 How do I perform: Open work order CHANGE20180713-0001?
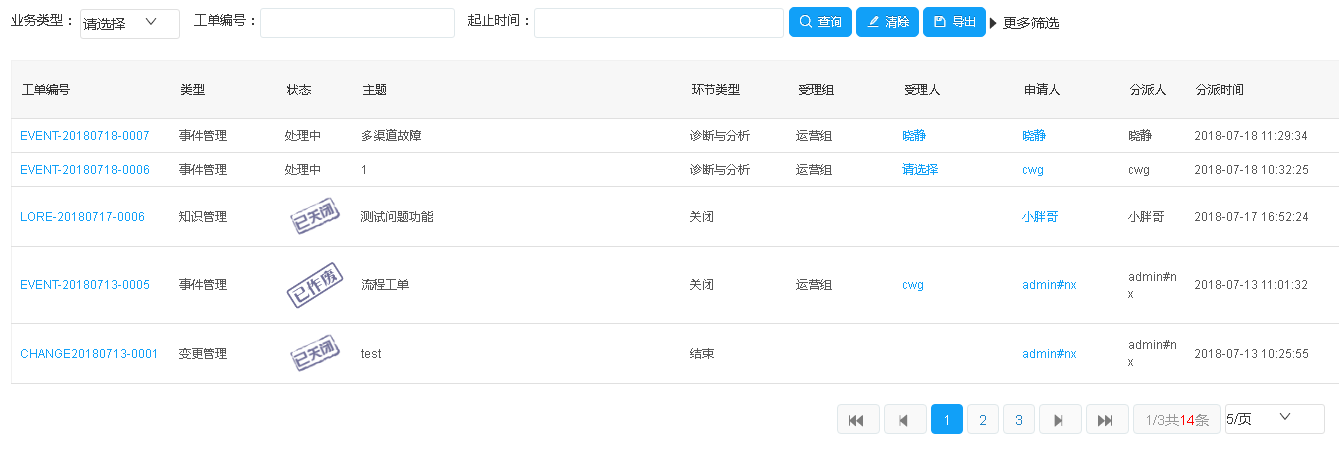tap(89, 354)
